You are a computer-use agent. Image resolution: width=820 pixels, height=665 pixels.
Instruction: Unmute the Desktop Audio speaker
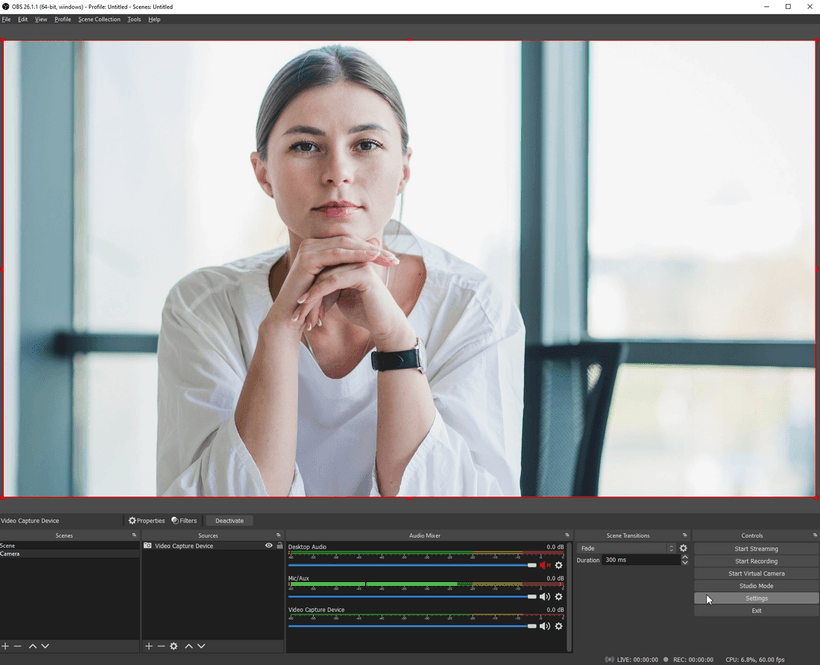click(544, 565)
